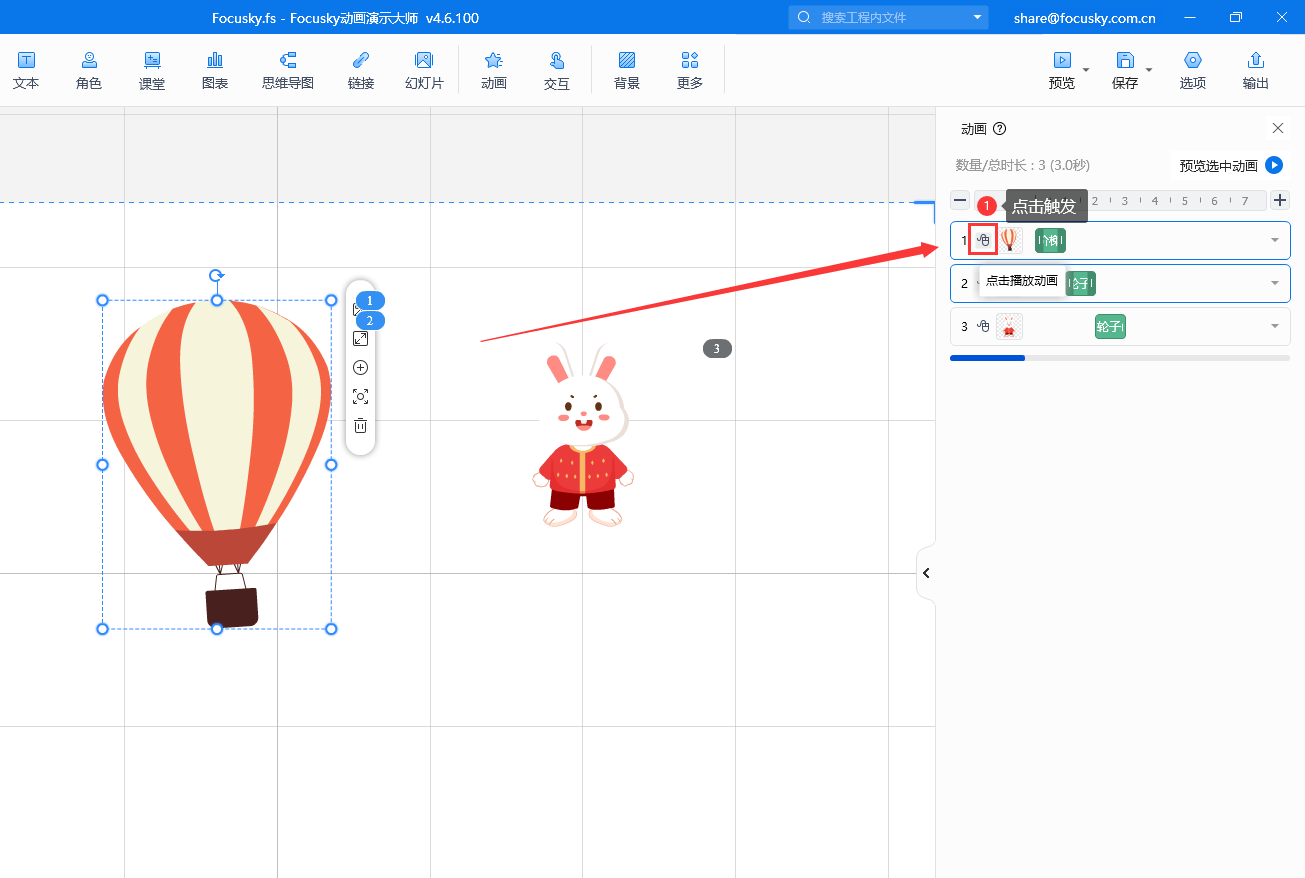
Task: Click the 输出 export button
Action: (1256, 70)
